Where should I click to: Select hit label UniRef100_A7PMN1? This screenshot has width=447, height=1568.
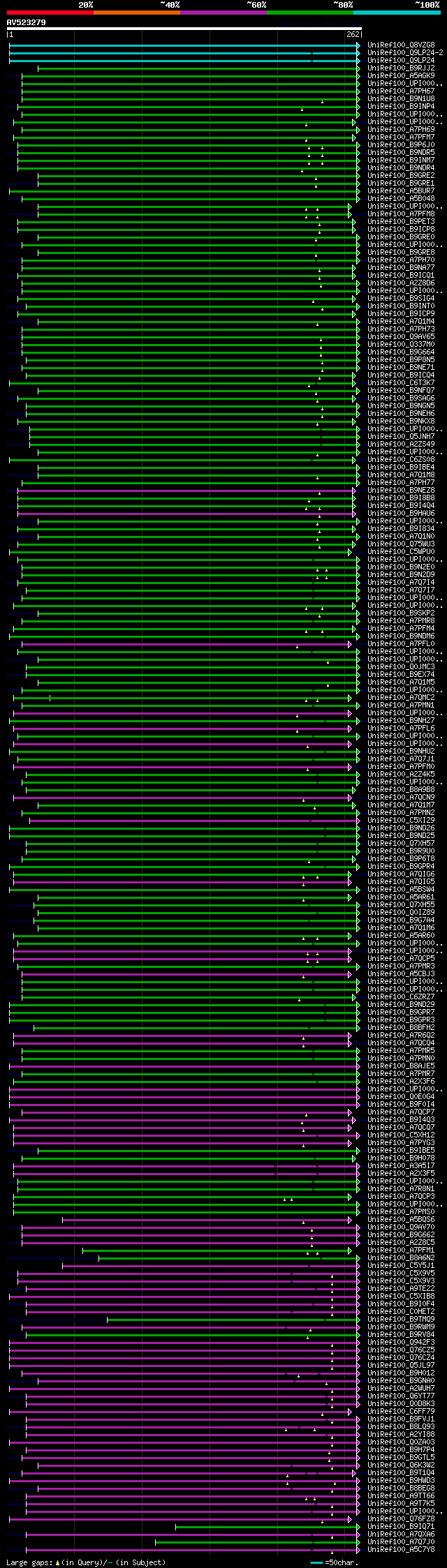(401, 705)
